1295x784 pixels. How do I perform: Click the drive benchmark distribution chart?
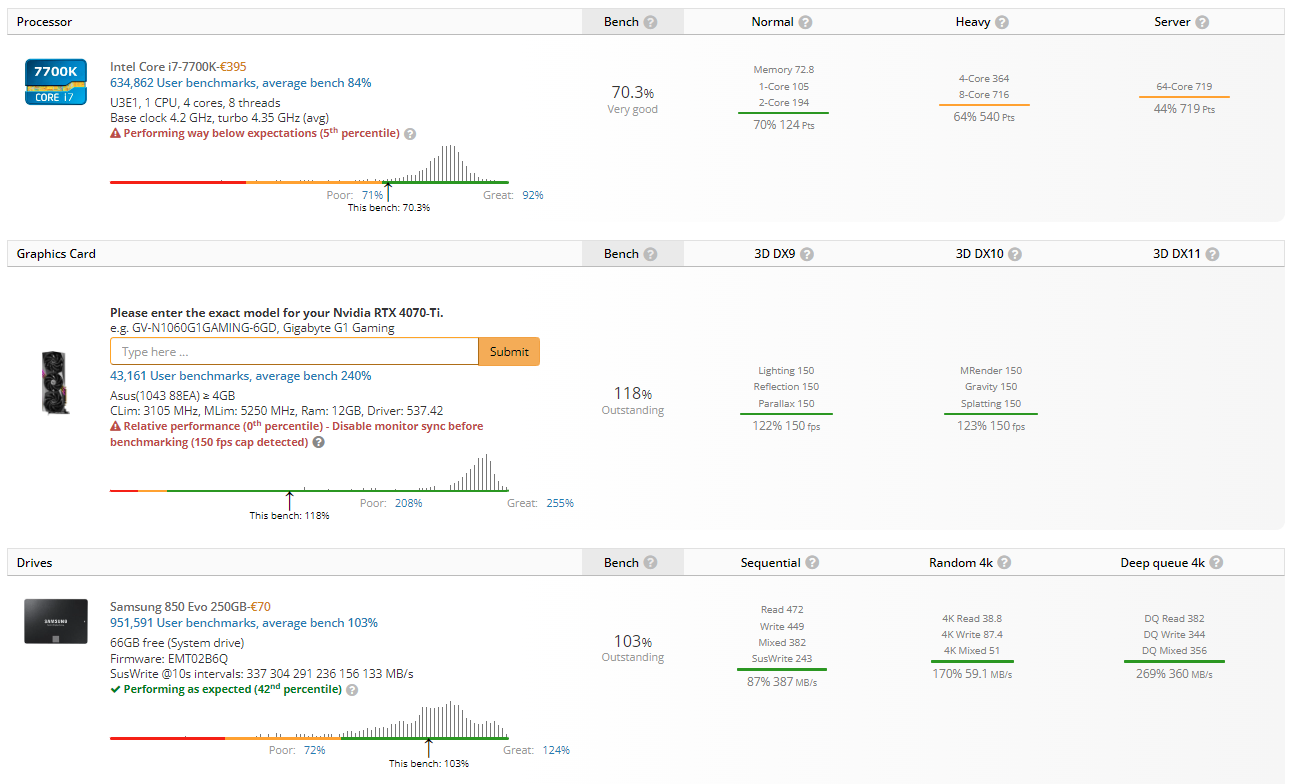pos(310,721)
